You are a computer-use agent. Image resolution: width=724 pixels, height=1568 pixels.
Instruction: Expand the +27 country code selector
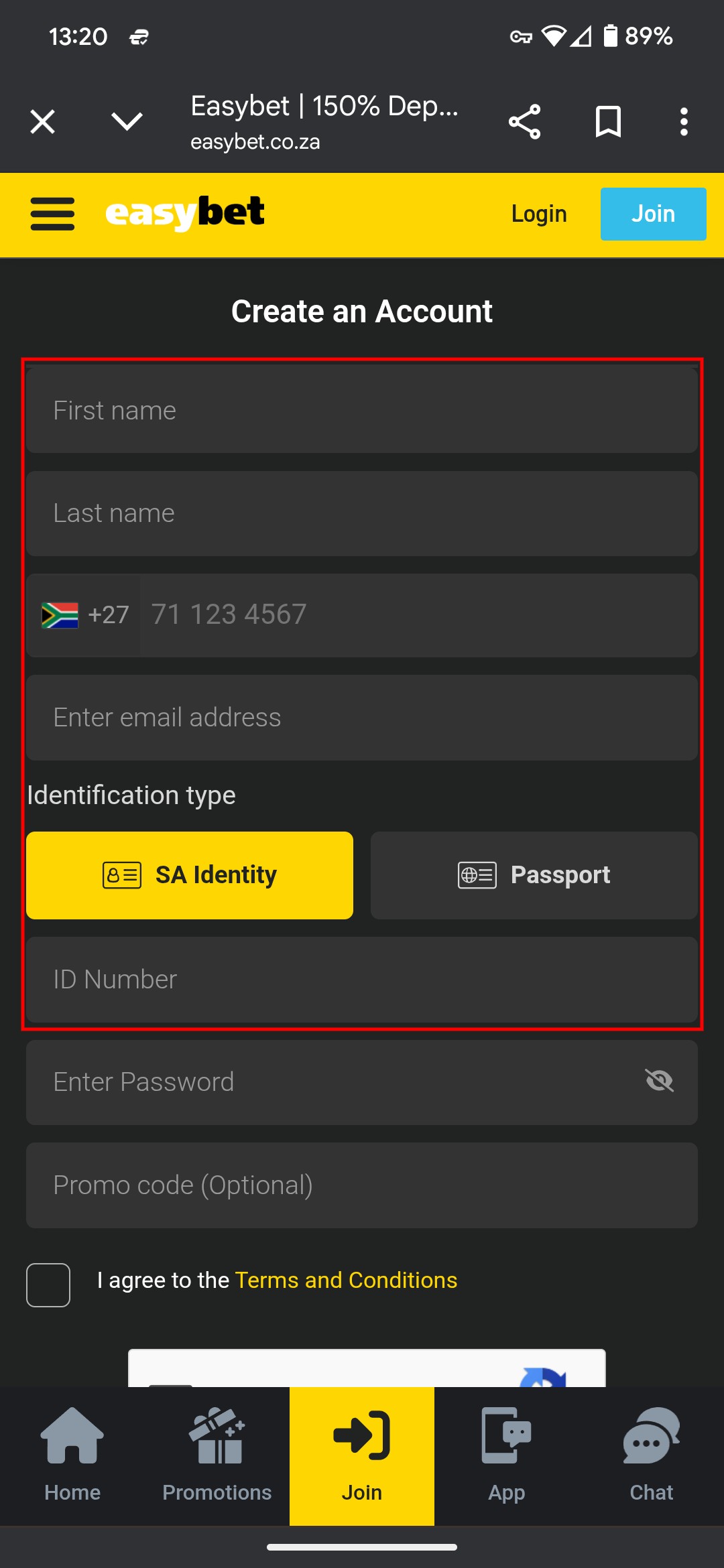tap(84, 614)
